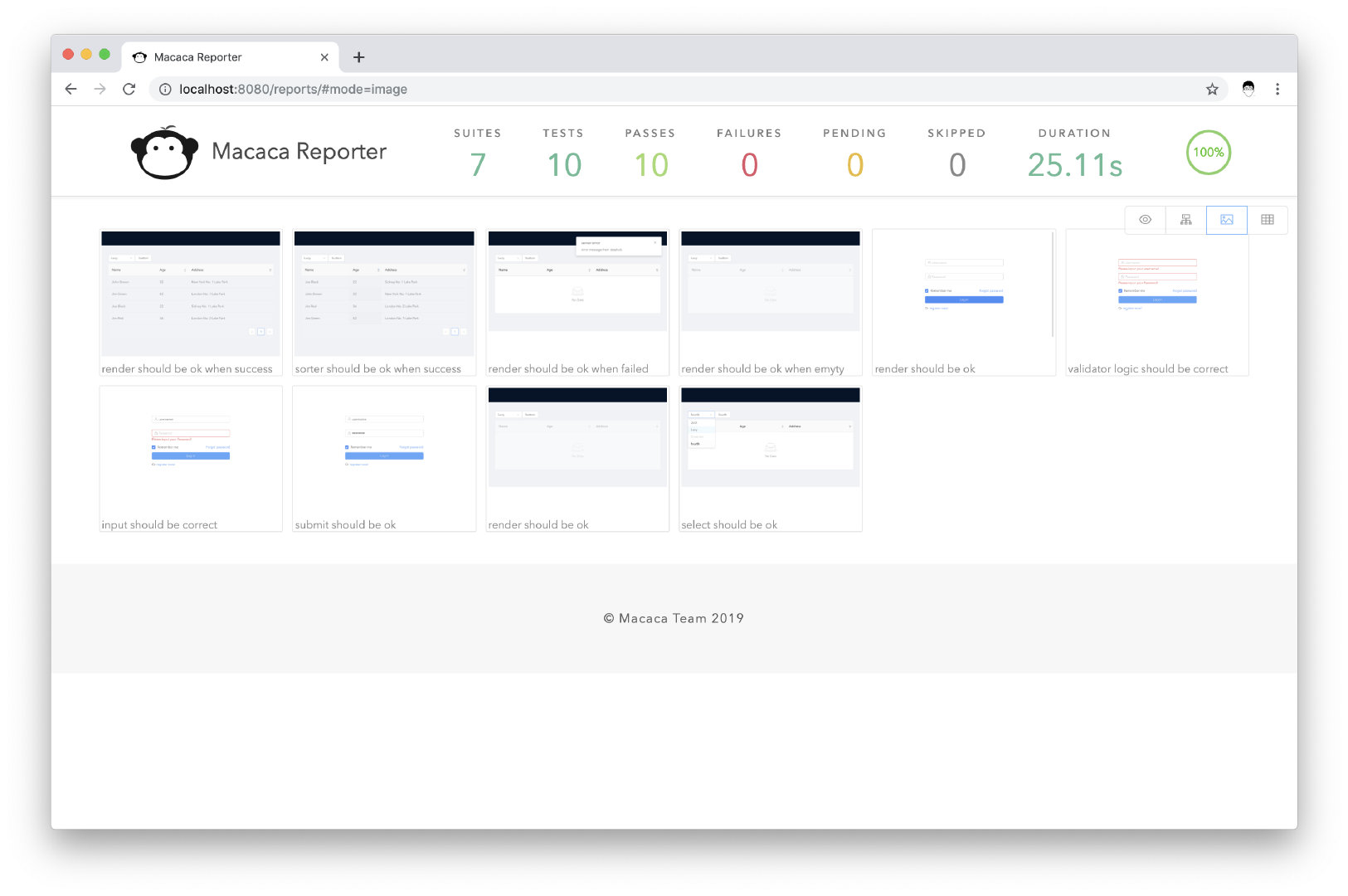Bookmark this page with the star icon

click(1212, 90)
